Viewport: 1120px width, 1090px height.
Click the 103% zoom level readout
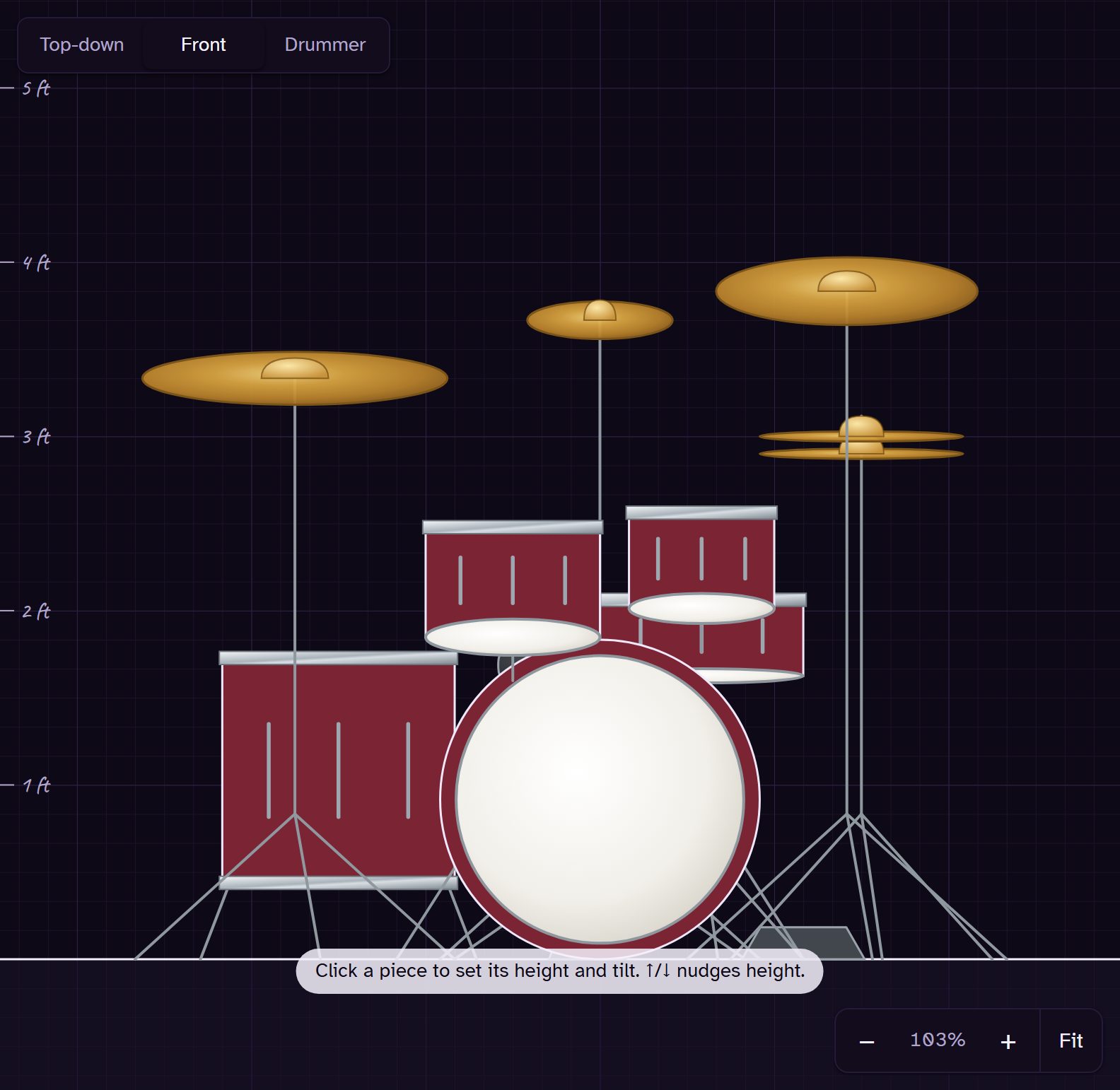[938, 1041]
